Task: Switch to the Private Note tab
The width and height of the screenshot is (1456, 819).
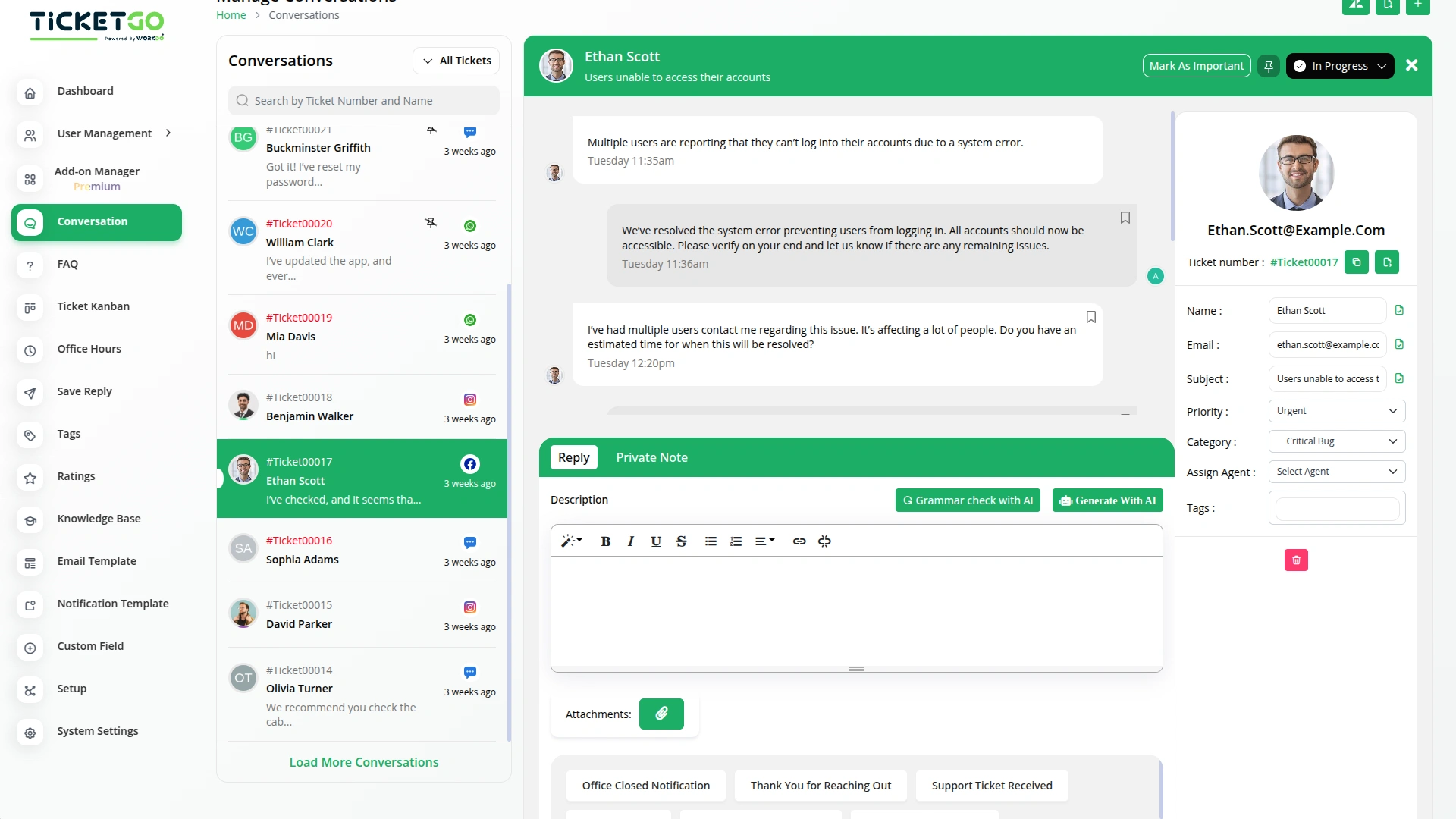Action: click(651, 457)
